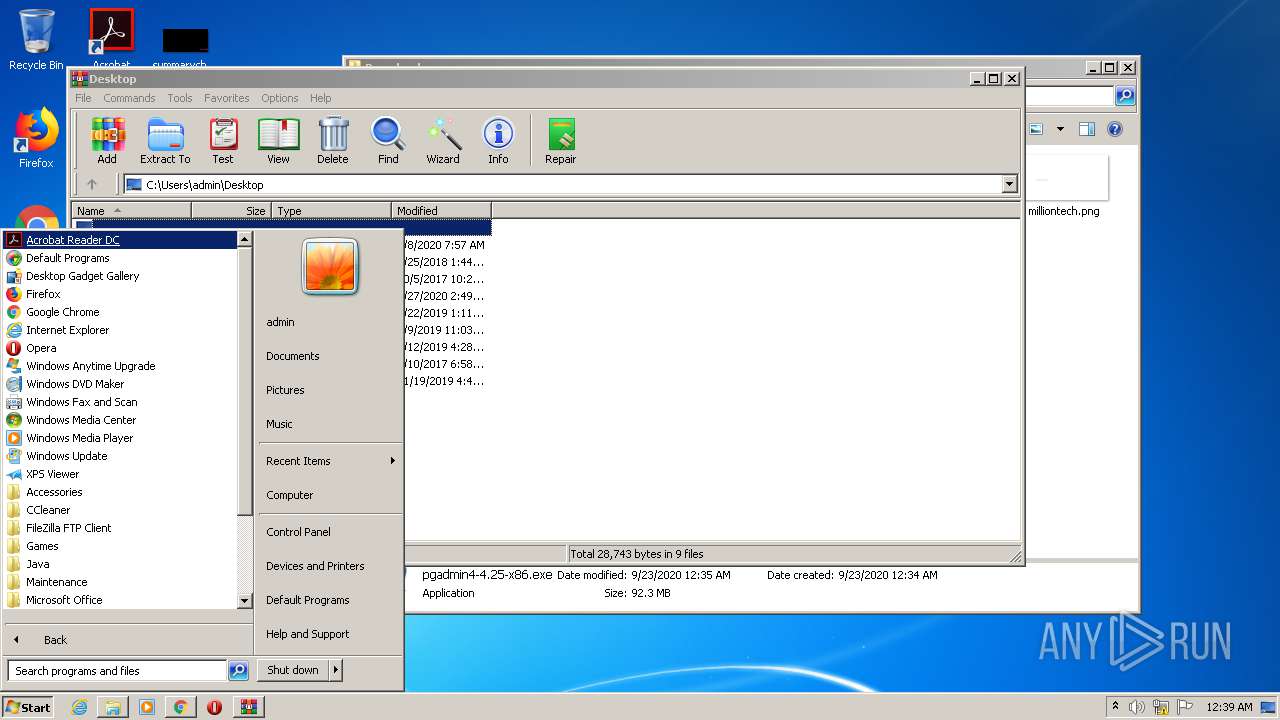
Task: Open Windows DVD Maker
Action: click(120, 384)
